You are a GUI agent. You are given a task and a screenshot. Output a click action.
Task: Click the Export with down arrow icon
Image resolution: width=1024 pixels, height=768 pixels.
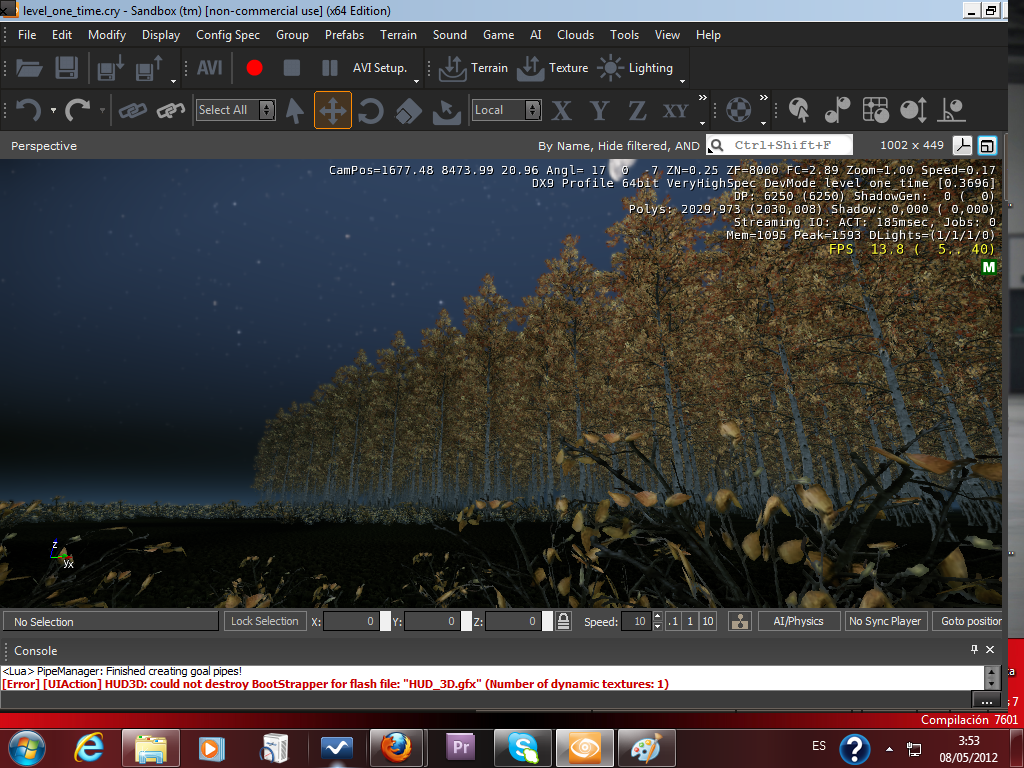[110, 68]
